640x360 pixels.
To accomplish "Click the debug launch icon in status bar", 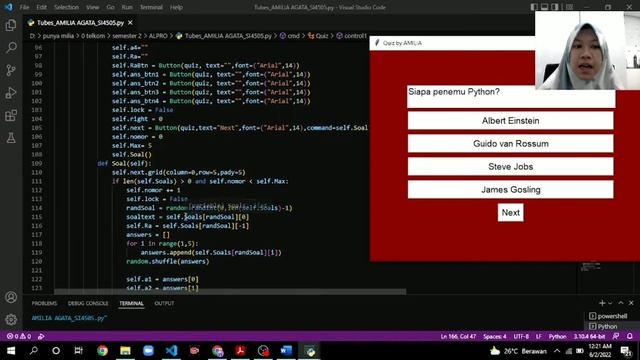I will pyautogui.click(x=41, y=336).
